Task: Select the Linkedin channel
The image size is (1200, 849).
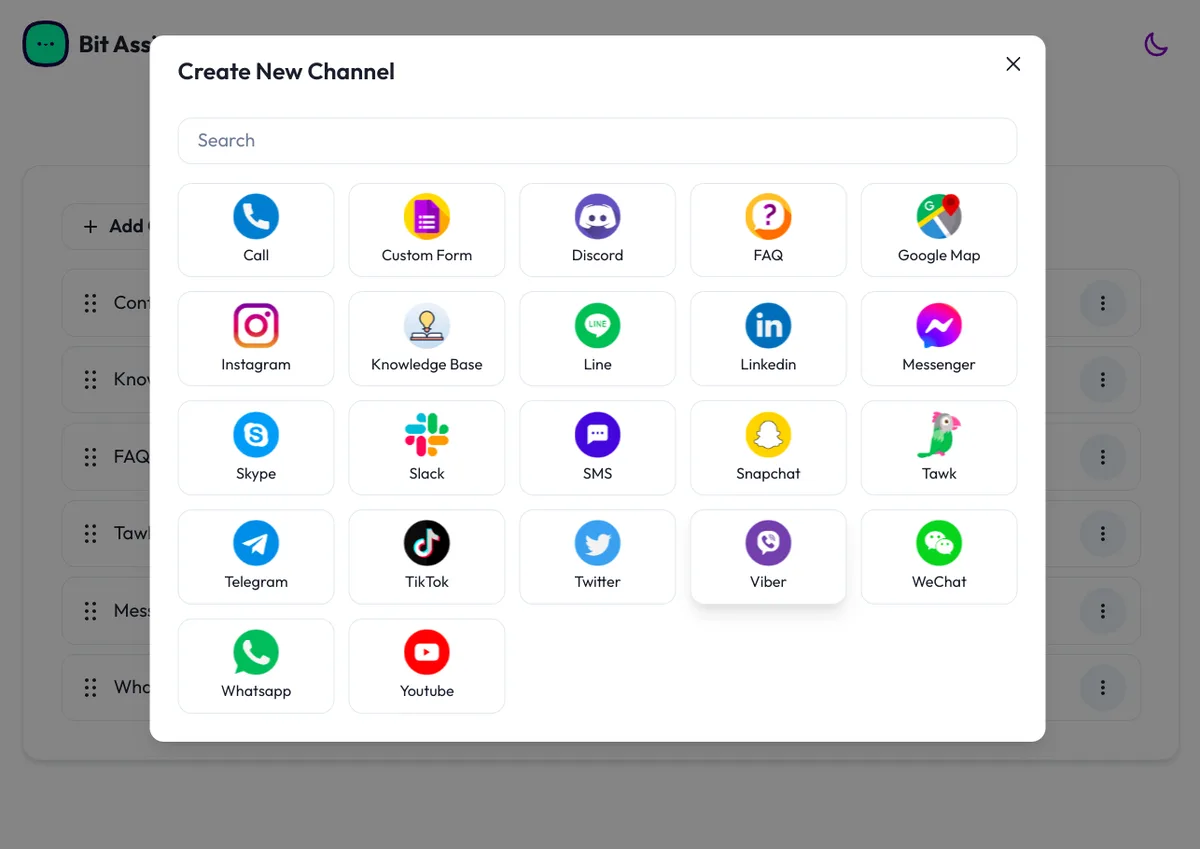Action: (x=768, y=339)
